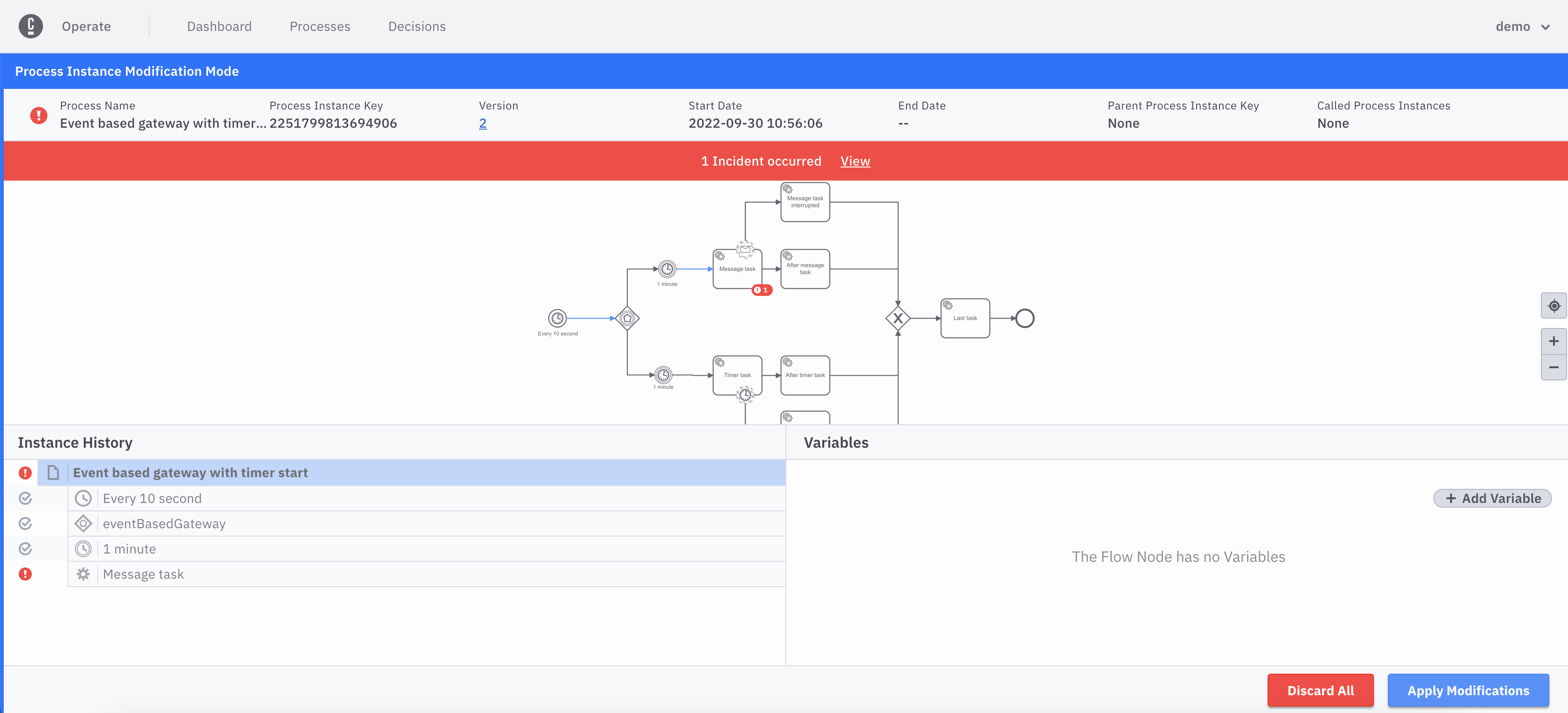
Task: Open the demo user dropdown
Action: pos(1522,26)
